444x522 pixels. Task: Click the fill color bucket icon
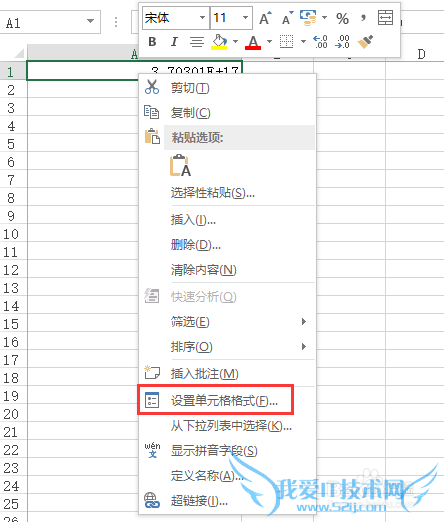coord(219,42)
